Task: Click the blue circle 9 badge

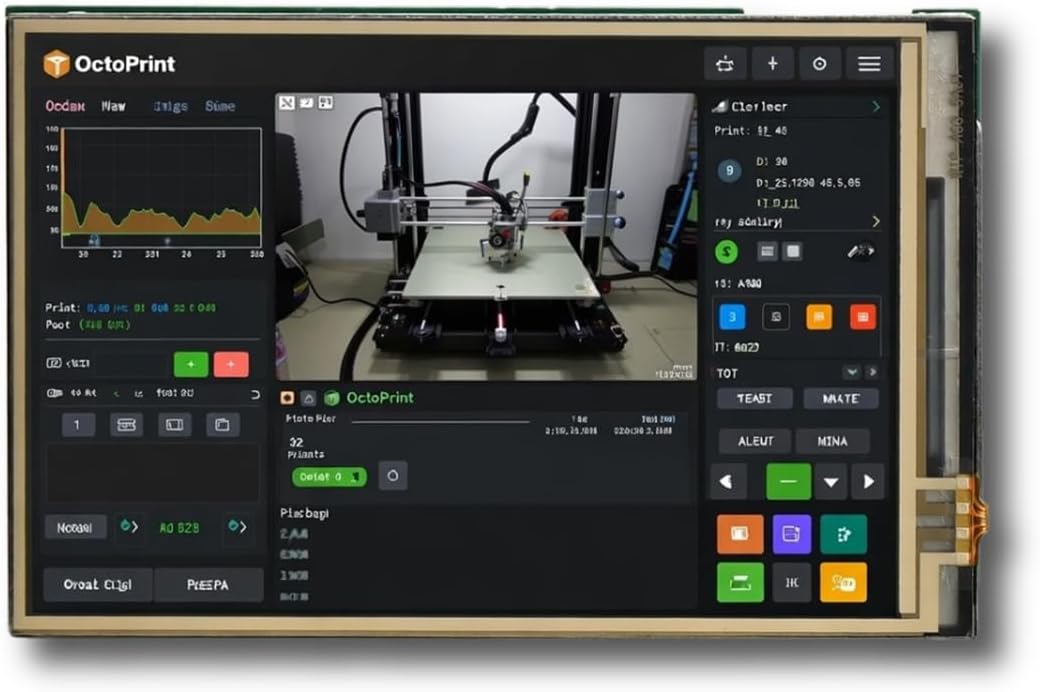Action: 730,171
